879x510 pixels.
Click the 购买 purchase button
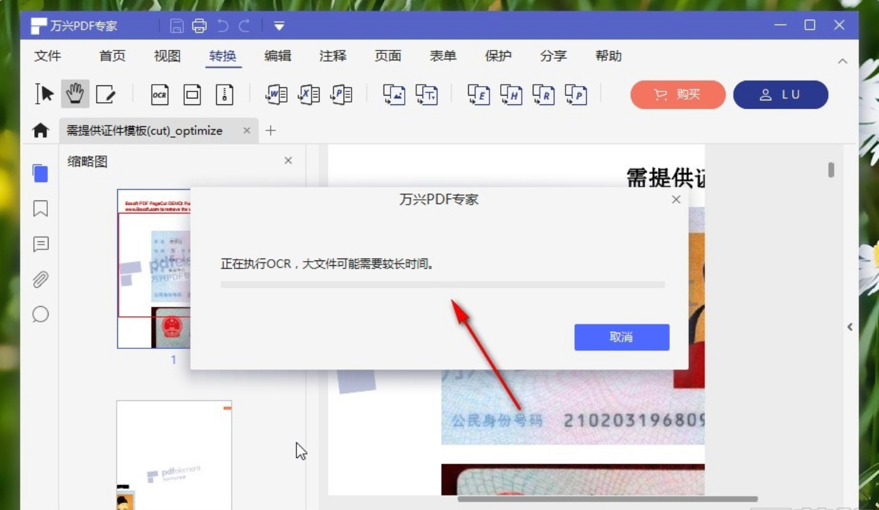678,95
